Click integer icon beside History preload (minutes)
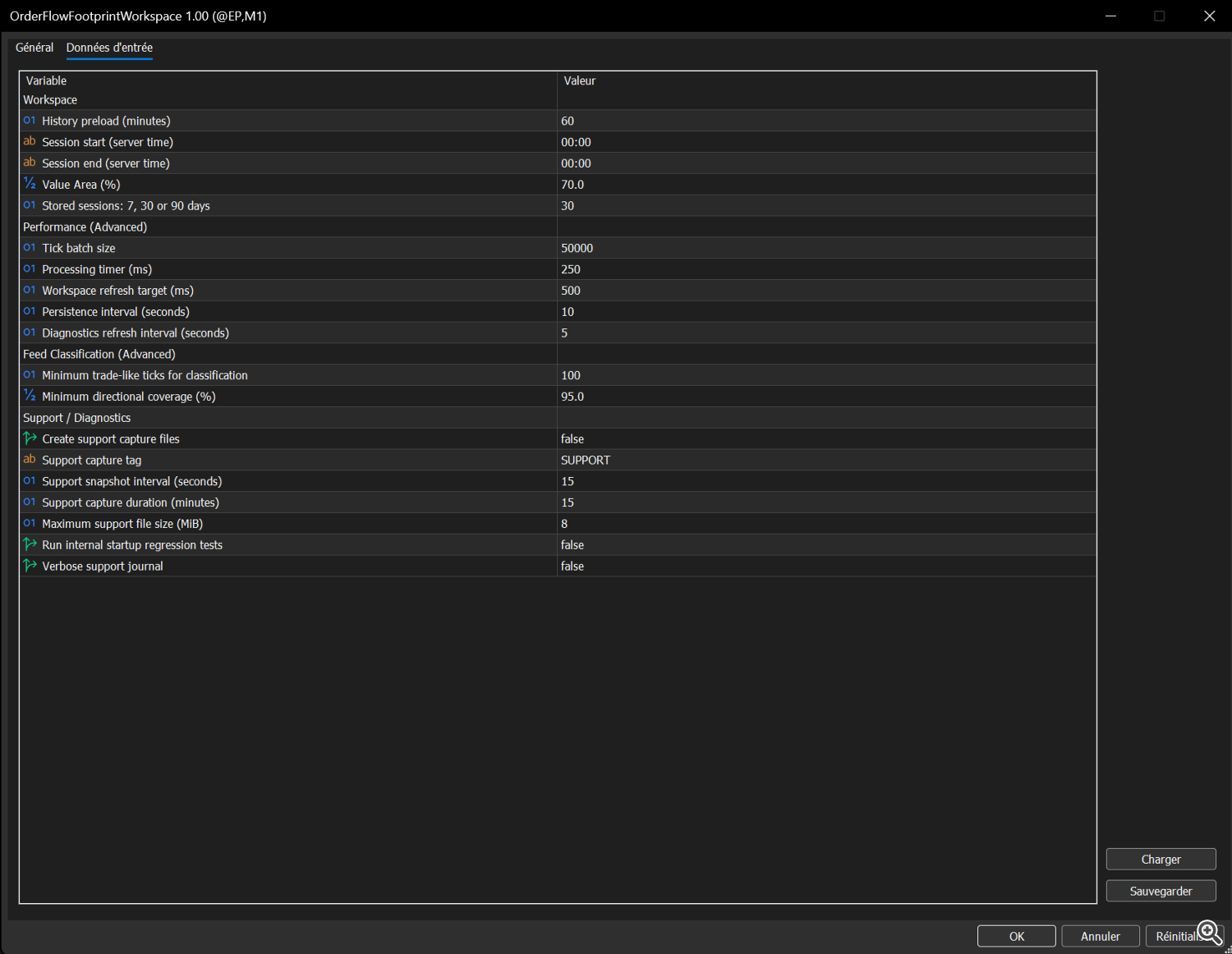Viewport: 1232px width, 954px height. click(30, 121)
